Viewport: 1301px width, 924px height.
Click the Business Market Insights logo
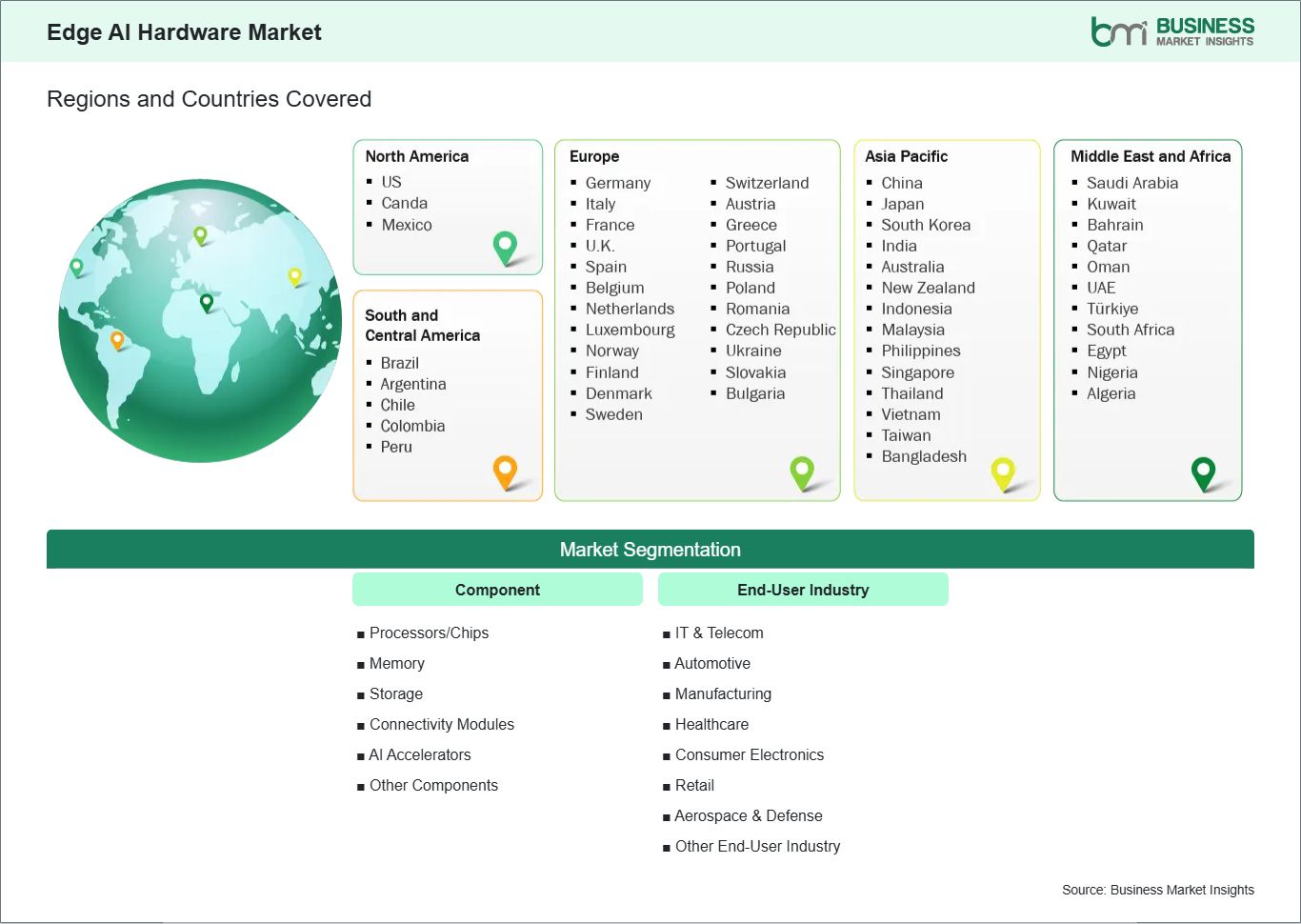[1171, 31]
